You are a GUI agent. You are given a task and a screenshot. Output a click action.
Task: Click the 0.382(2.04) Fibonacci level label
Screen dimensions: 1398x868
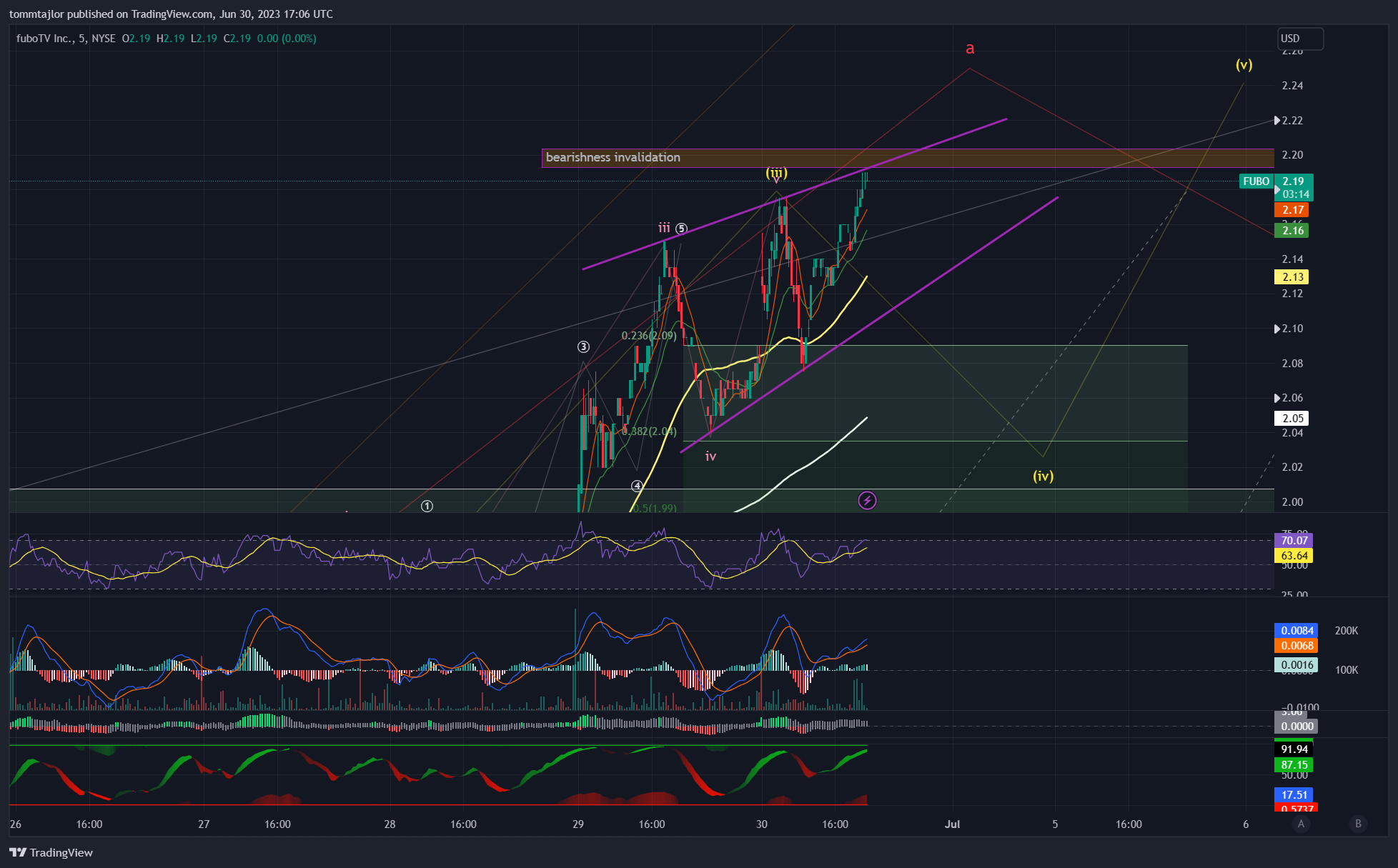pyautogui.click(x=649, y=431)
